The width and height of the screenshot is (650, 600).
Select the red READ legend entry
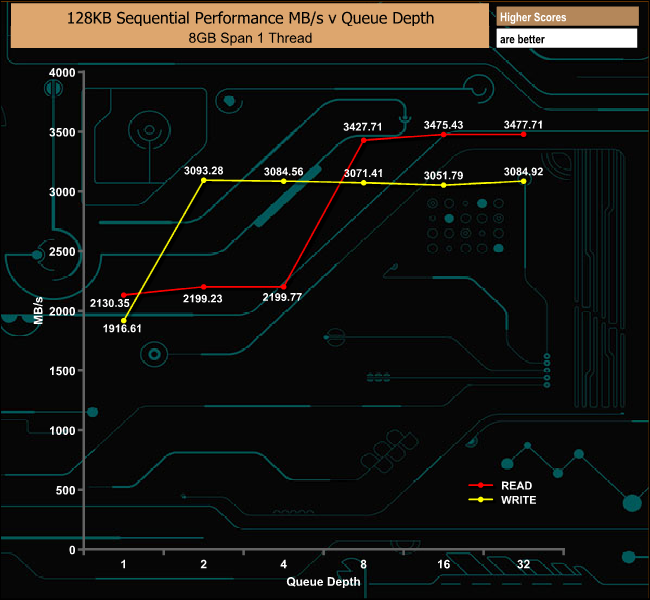[500, 485]
